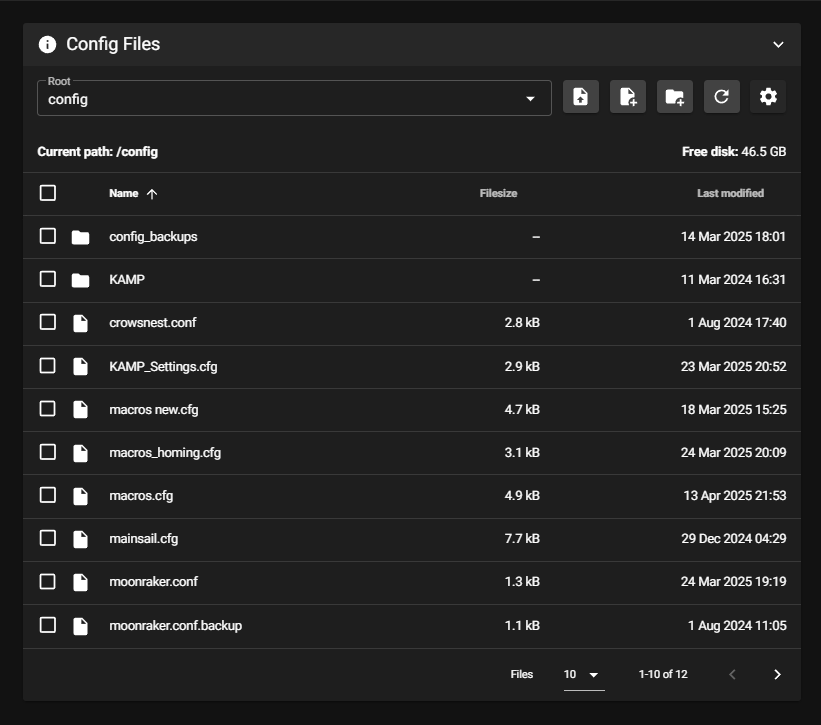The height and width of the screenshot is (725, 821).
Task: Click the 29 Dec 2024 04:29 date
Action: pos(734,539)
